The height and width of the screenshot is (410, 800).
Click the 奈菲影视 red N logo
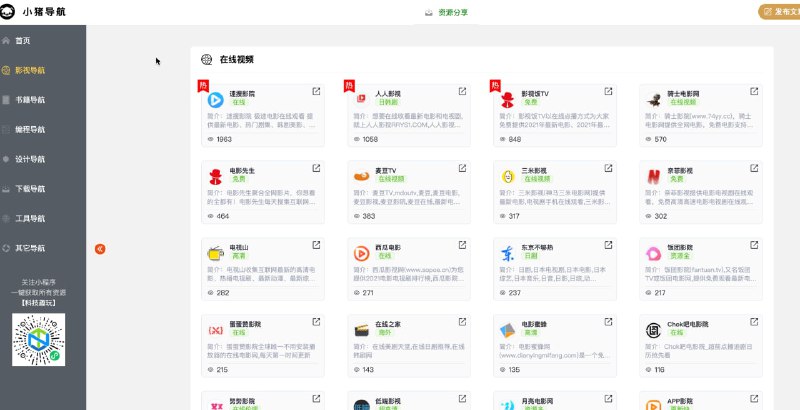(x=653, y=176)
